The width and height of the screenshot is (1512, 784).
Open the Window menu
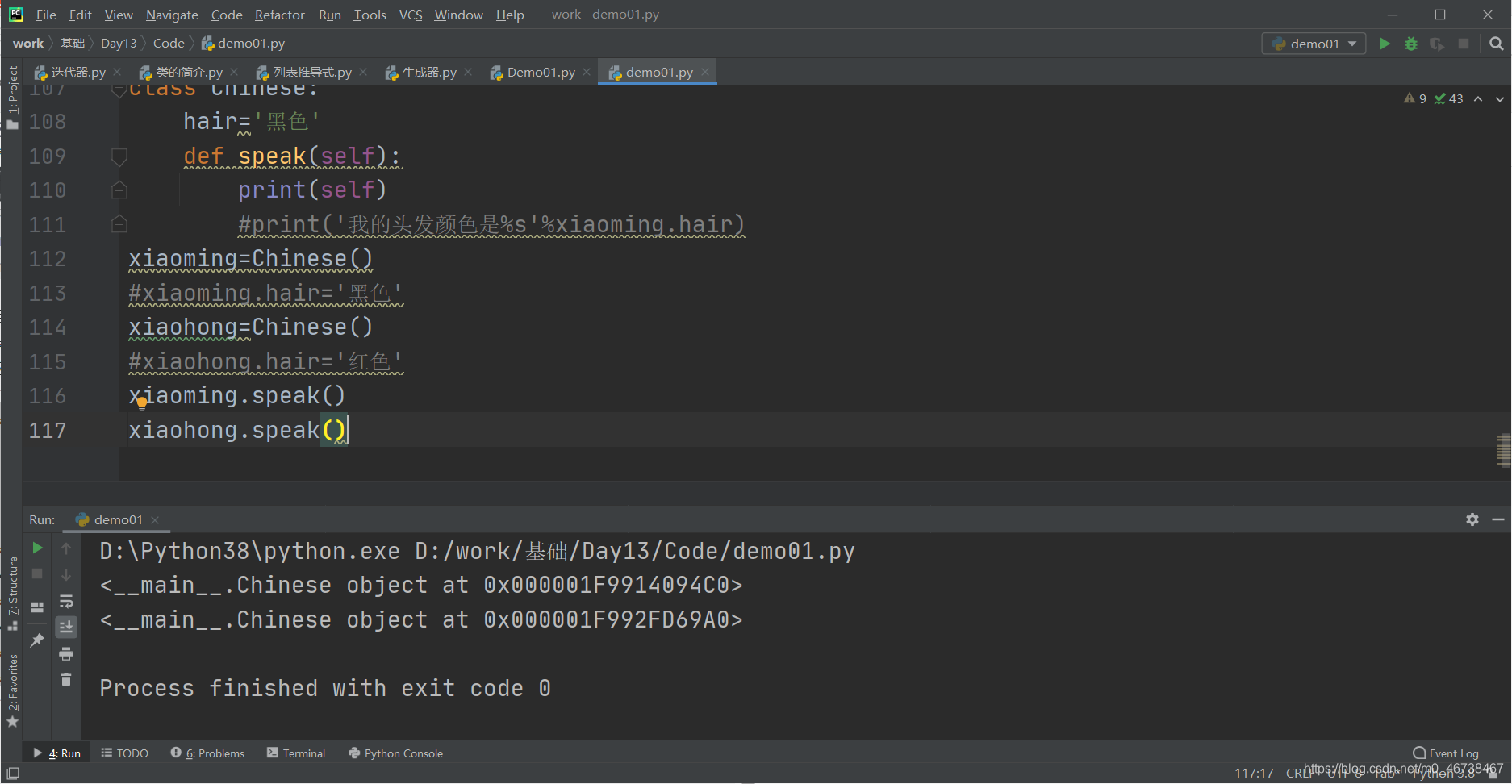(x=458, y=15)
